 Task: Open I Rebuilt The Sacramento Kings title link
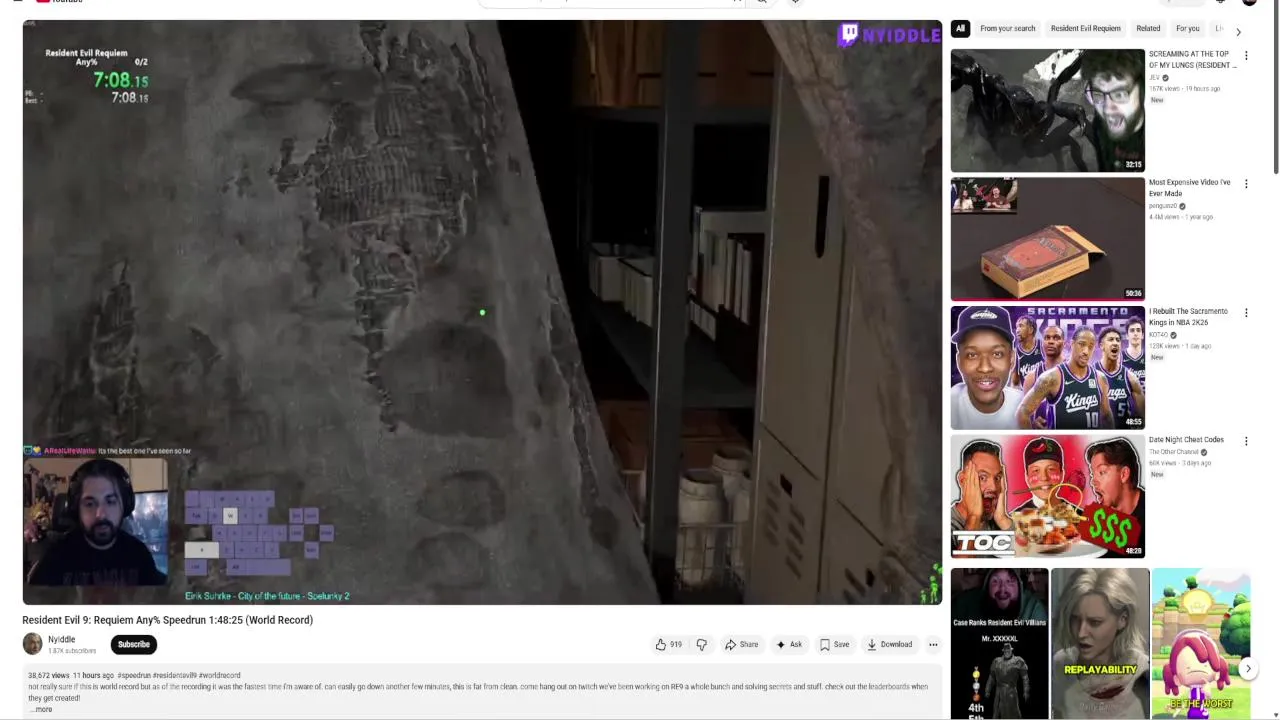[x=1188, y=317]
